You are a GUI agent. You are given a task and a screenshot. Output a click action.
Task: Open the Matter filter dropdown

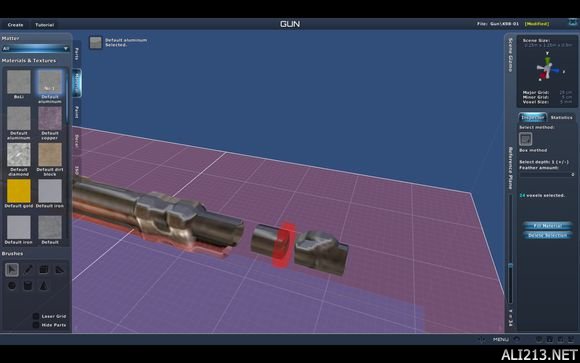tap(35, 48)
